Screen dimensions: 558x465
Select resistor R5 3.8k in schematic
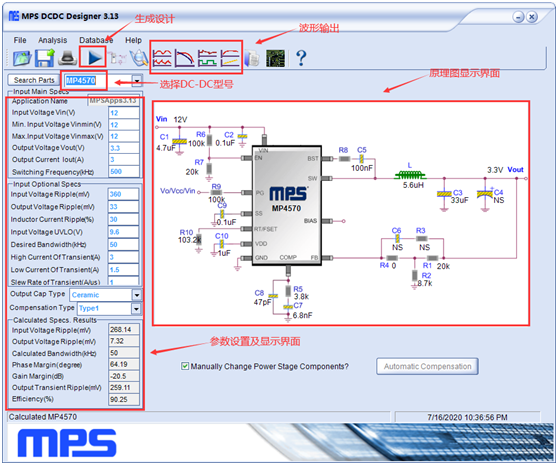288,291
